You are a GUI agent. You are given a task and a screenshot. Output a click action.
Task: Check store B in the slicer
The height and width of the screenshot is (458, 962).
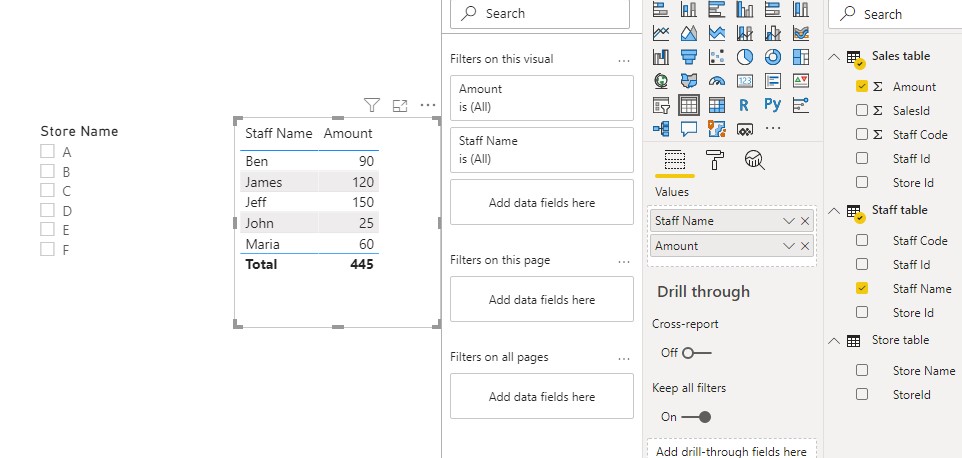point(47,171)
